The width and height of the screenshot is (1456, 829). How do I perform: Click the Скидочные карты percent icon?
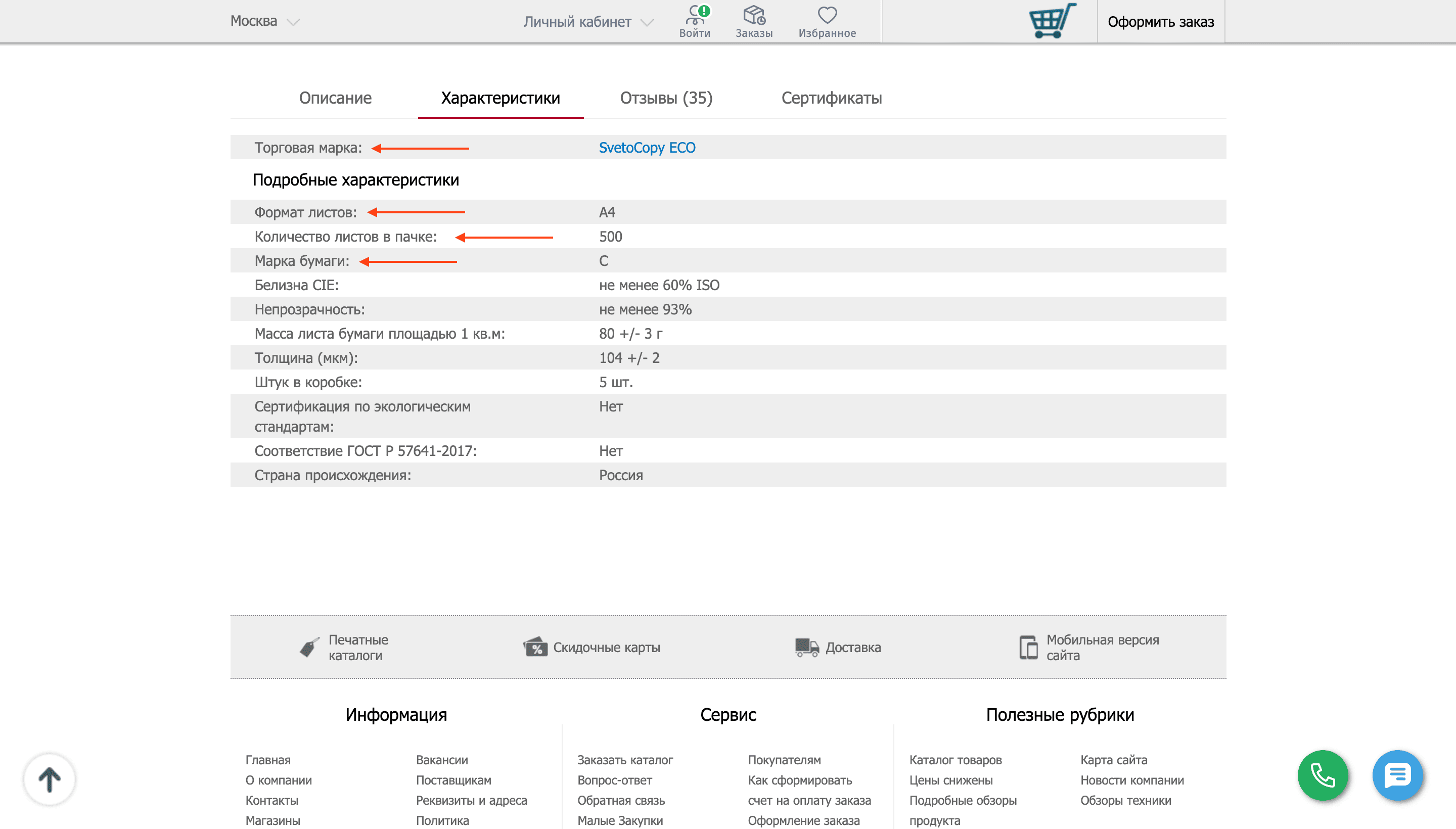click(x=535, y=647)
